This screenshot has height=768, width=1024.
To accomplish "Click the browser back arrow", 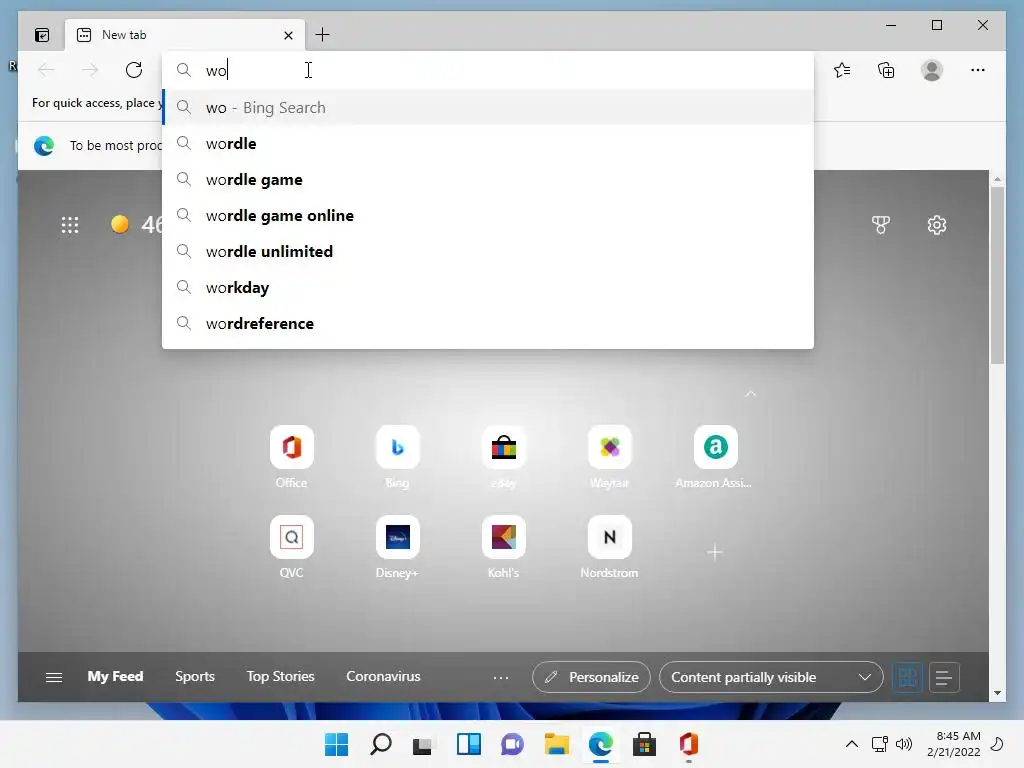I will tap(46, 70).
